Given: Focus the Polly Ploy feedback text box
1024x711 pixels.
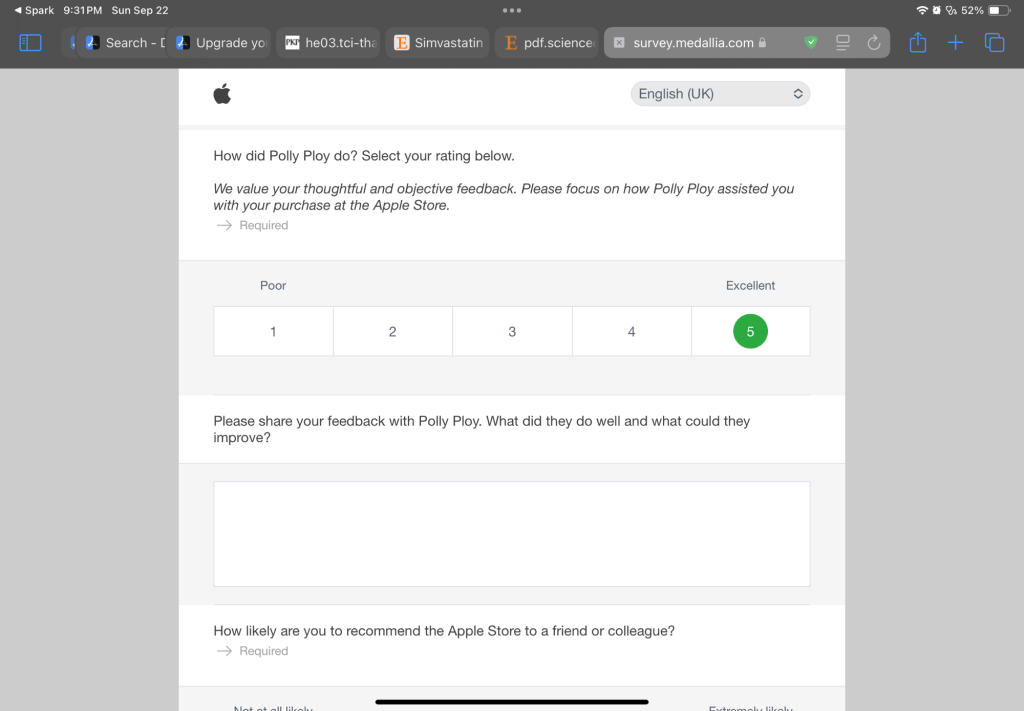Looking at the screenshot, I should [511, 533].
